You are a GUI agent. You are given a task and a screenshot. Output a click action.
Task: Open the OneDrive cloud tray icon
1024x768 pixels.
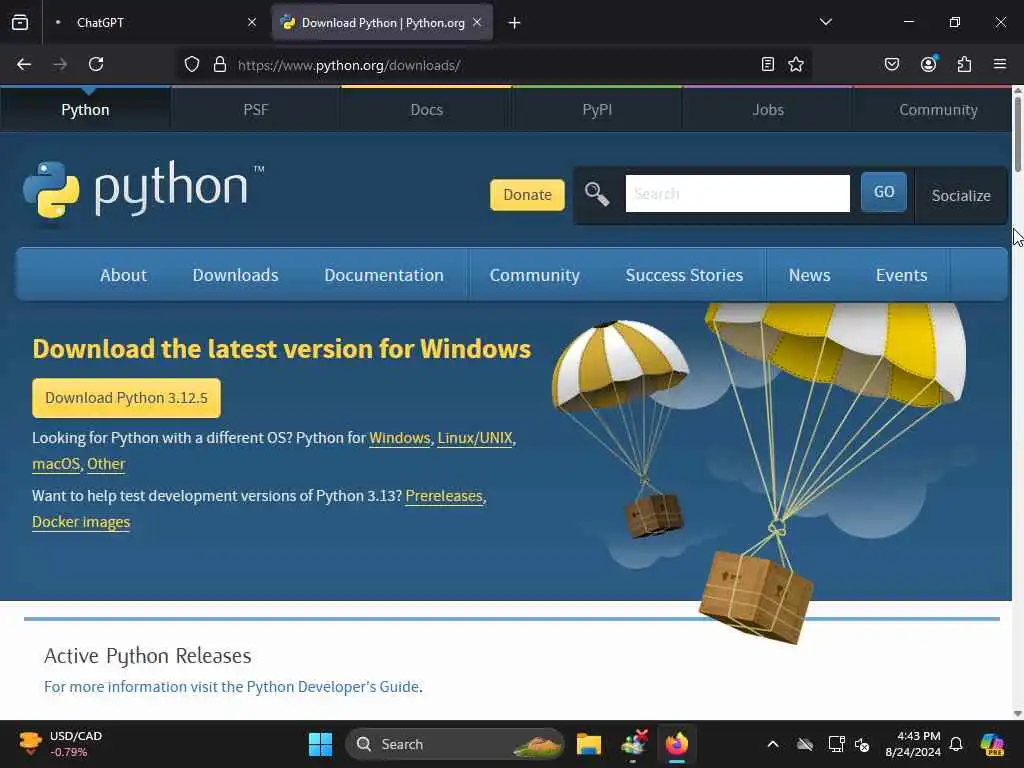tap(805, 744)
